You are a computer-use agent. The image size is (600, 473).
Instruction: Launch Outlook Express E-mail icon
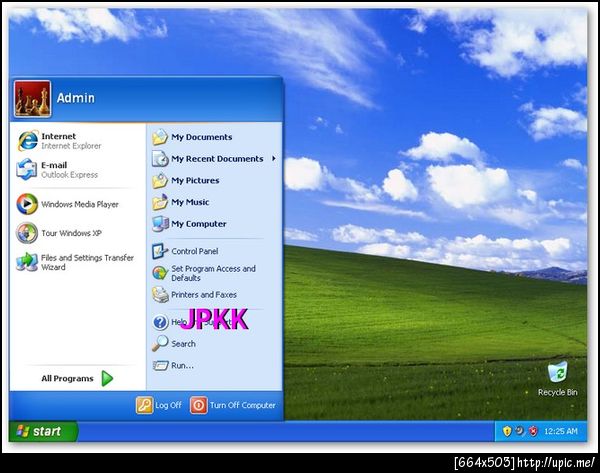pyautogui.click(x=27, y=169)
